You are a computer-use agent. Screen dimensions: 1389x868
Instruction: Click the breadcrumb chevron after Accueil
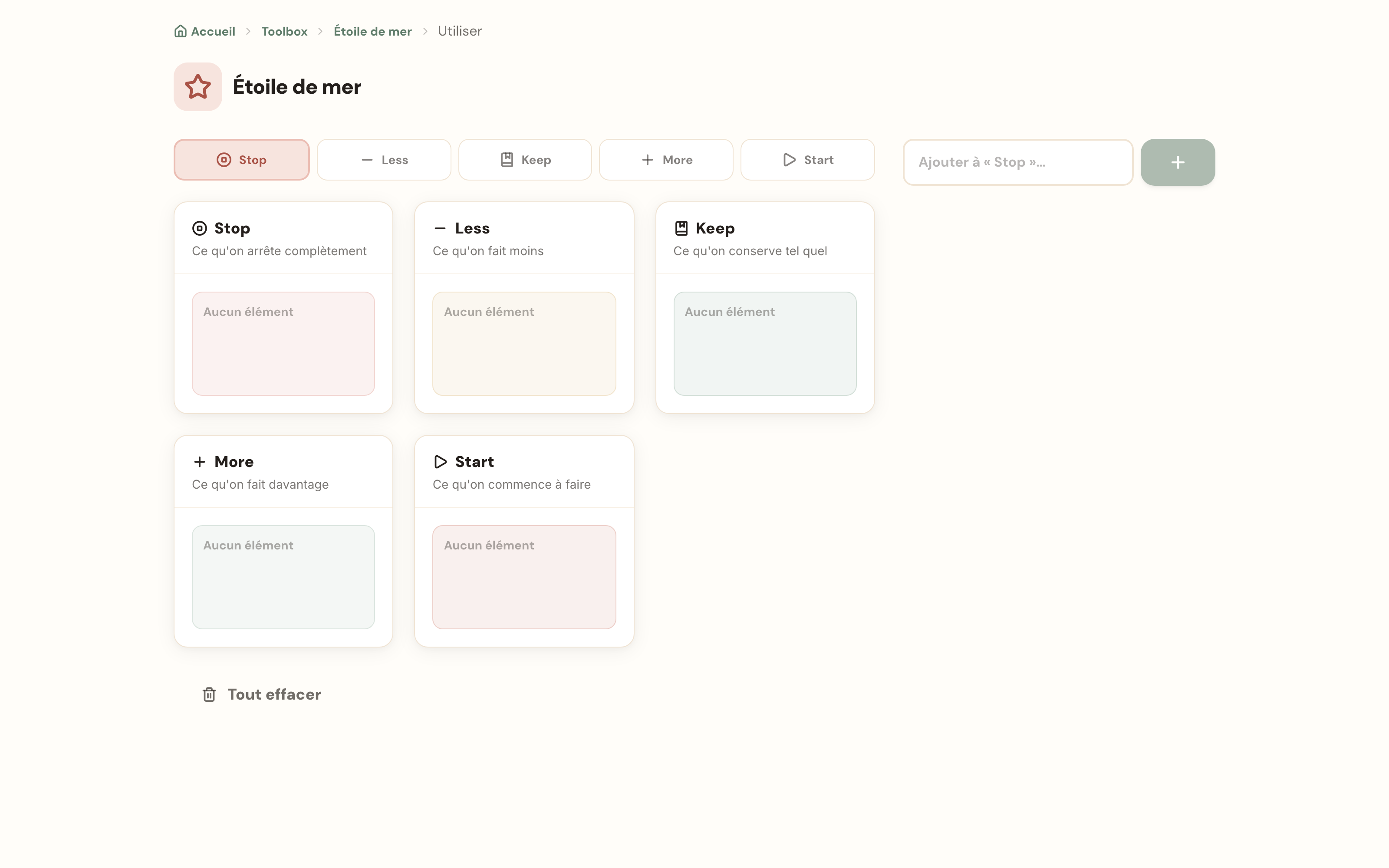[x=249, y=32]
